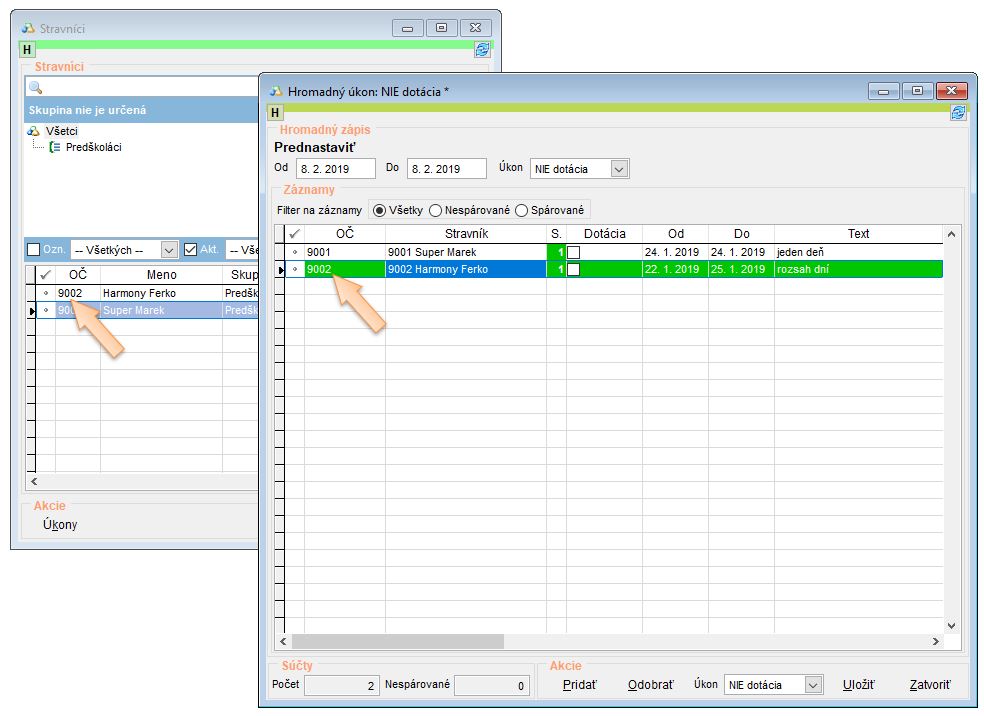984x716 pixels.
Task: Click the horizontal scrollbar in records grid
Action: coord(398,642)
